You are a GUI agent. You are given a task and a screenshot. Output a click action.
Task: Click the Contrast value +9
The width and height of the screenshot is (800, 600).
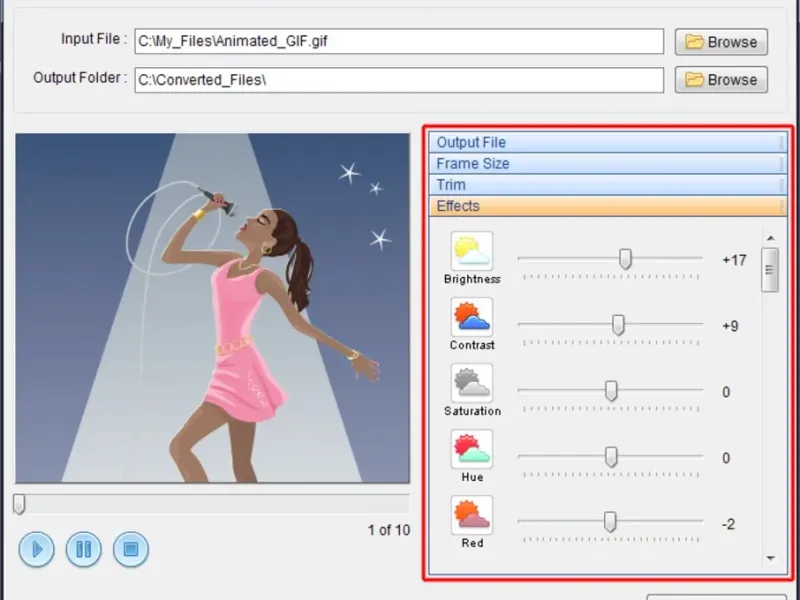pyautogui.click(x=730, y=326)
